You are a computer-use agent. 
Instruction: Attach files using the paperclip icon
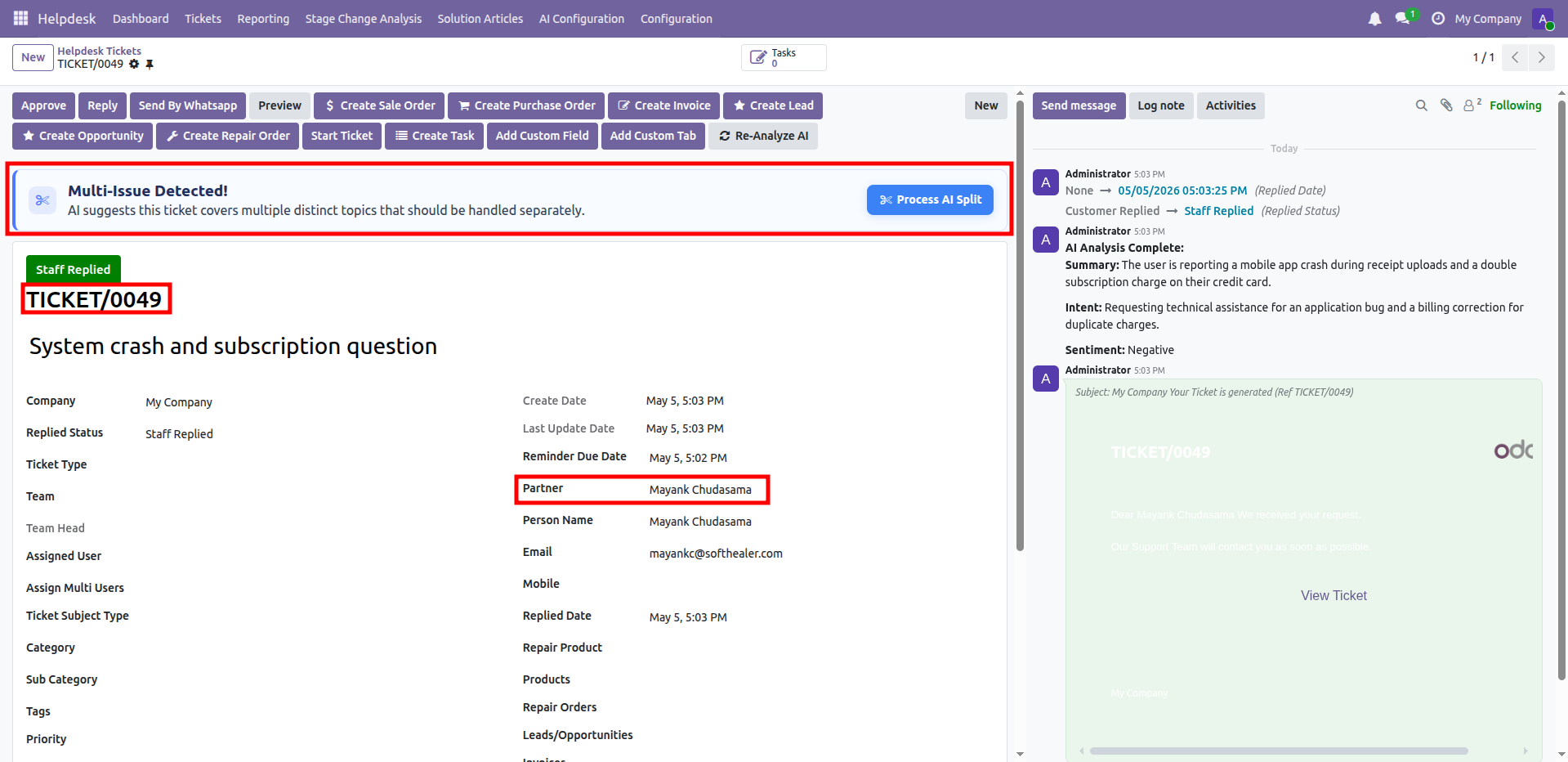pyautogui.click(x=1446, y=105)
